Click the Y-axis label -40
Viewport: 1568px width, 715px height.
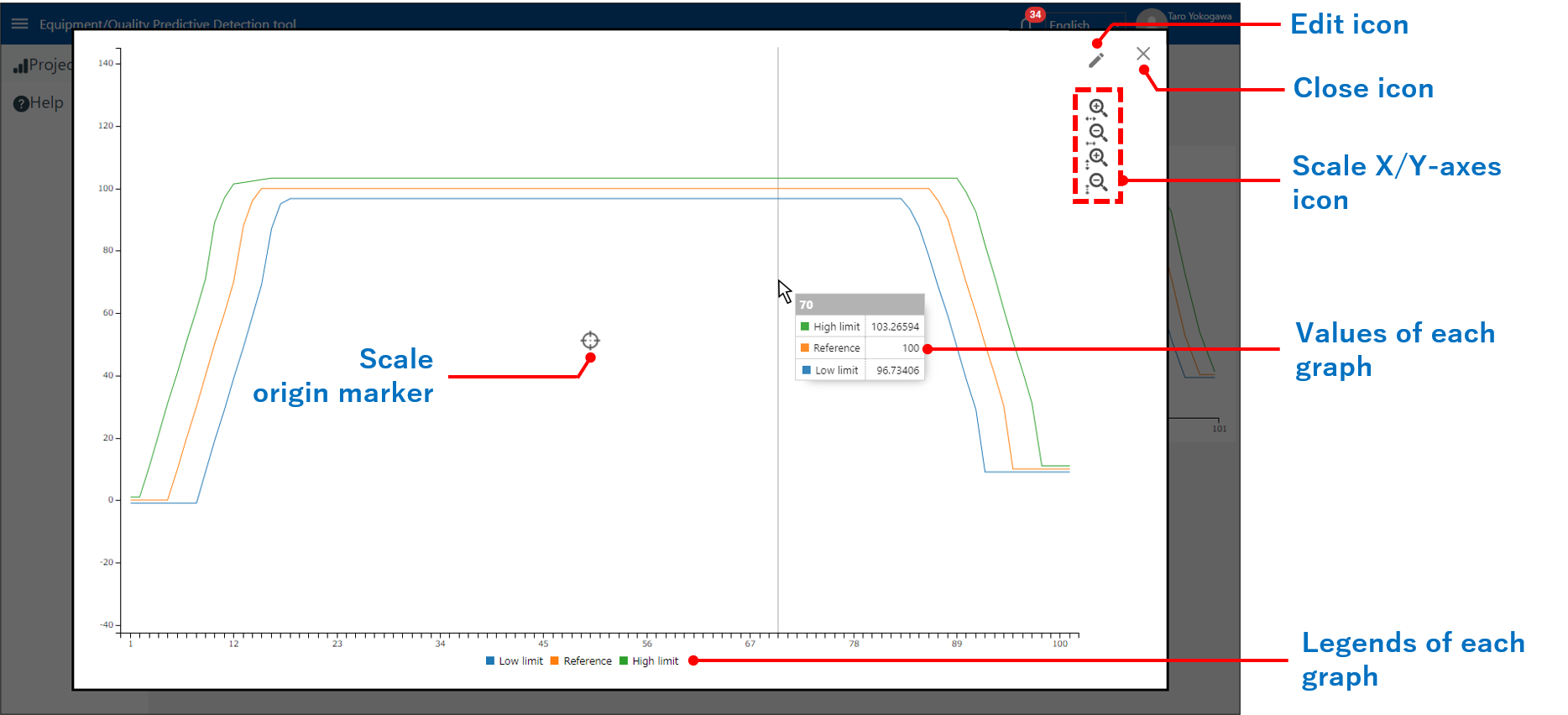pos(107,624)
